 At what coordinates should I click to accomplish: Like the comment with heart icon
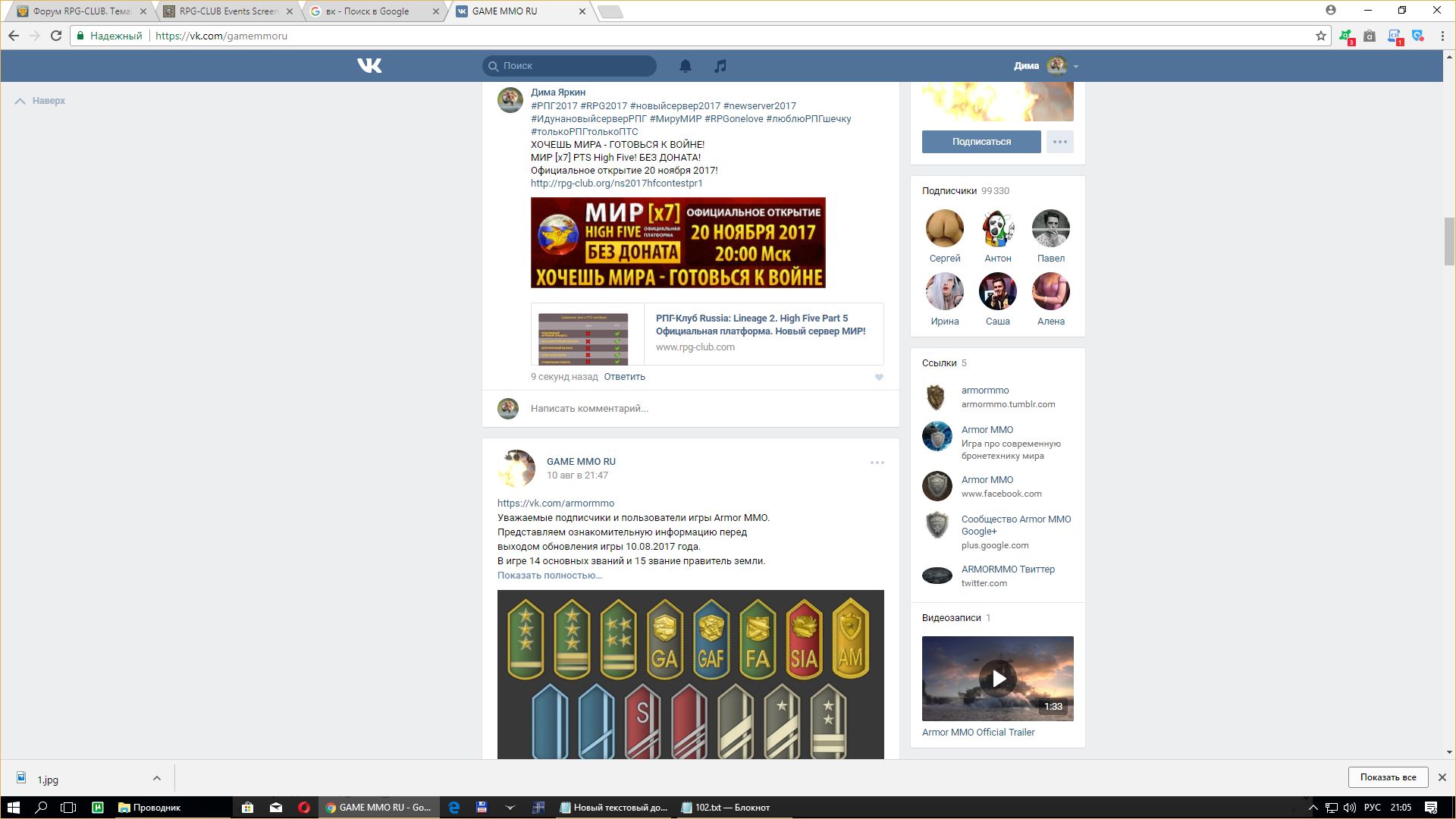[x=879, y=377]
